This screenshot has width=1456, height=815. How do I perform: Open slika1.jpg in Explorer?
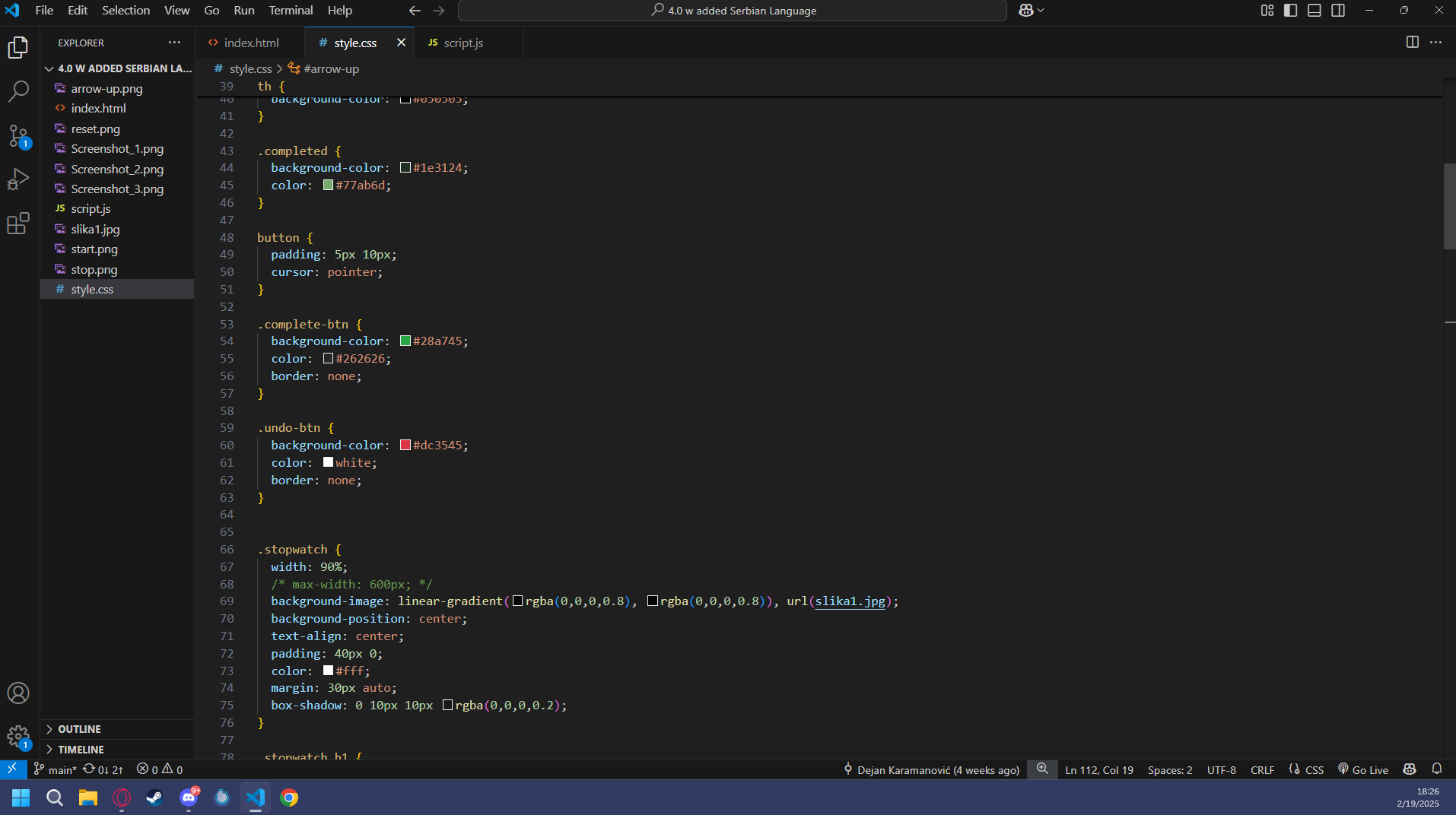(118, 230)
